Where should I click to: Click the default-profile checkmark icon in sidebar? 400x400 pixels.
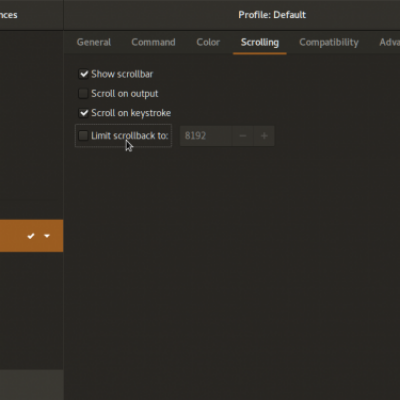point(31,236)
